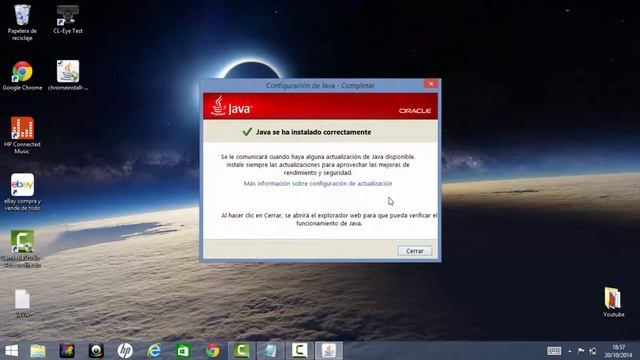This screenshot has width=640, height=360.
Task: Switch to the blue window taskbar item
Action: pos(270,351)
